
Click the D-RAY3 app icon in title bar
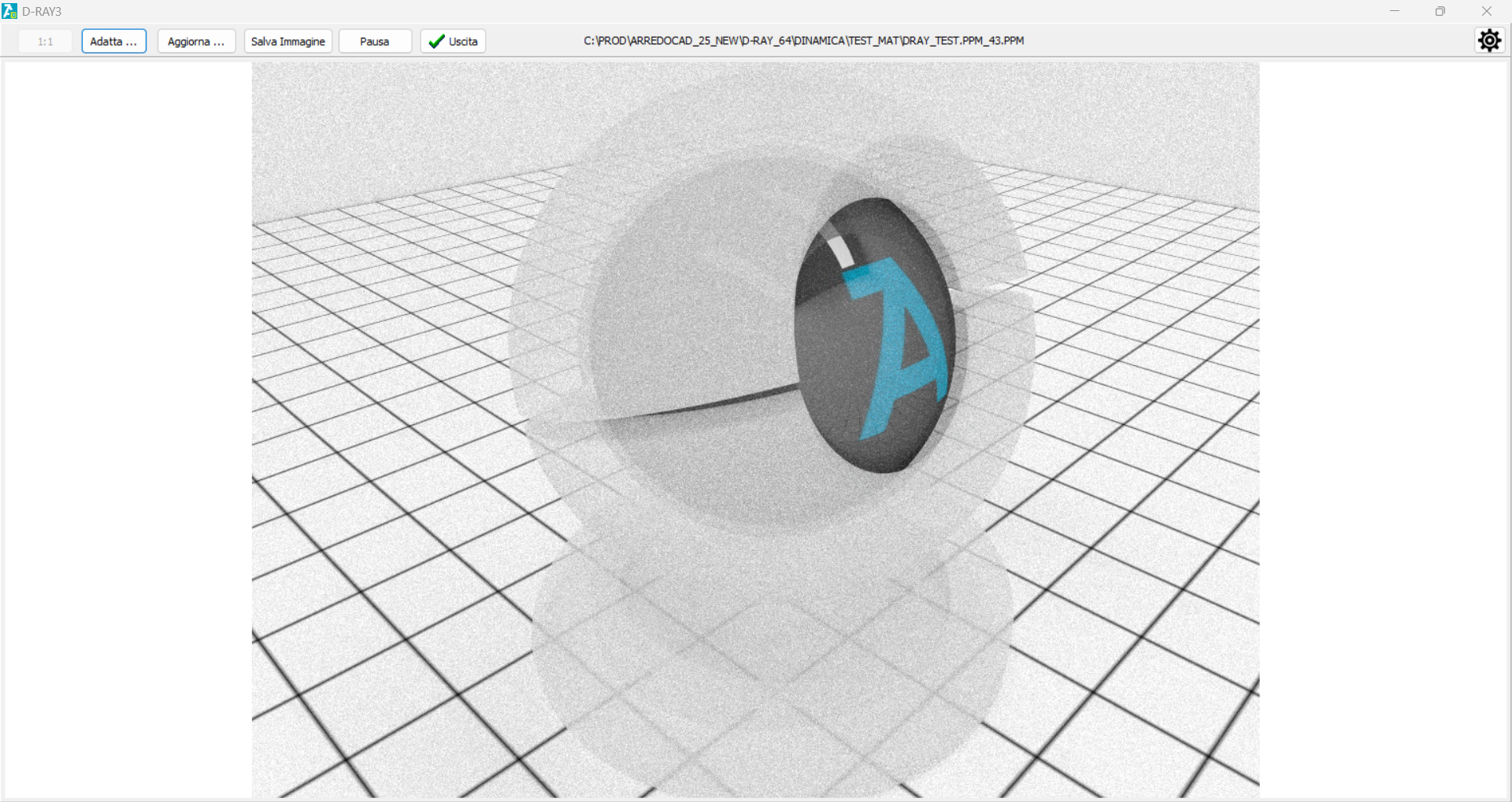click(x=9, y=11)
